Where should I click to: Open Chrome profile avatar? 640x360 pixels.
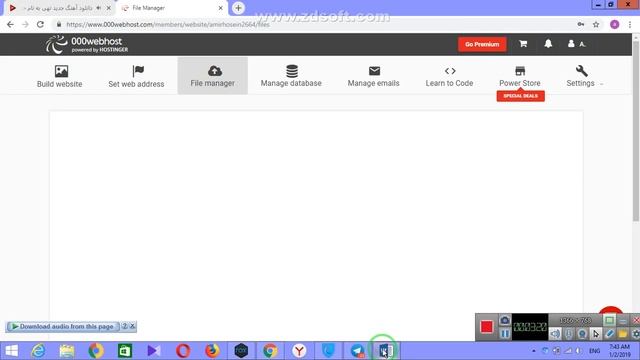pos(614,24)
